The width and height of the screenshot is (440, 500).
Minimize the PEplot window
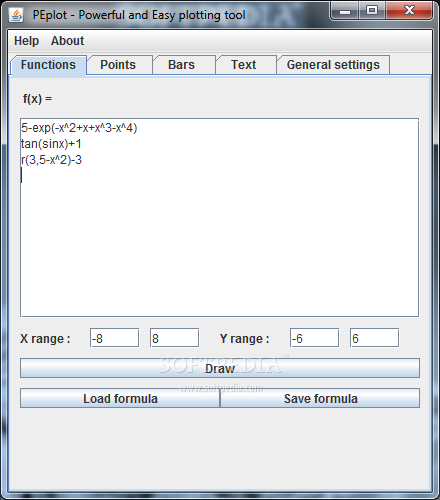click(345, 11)
